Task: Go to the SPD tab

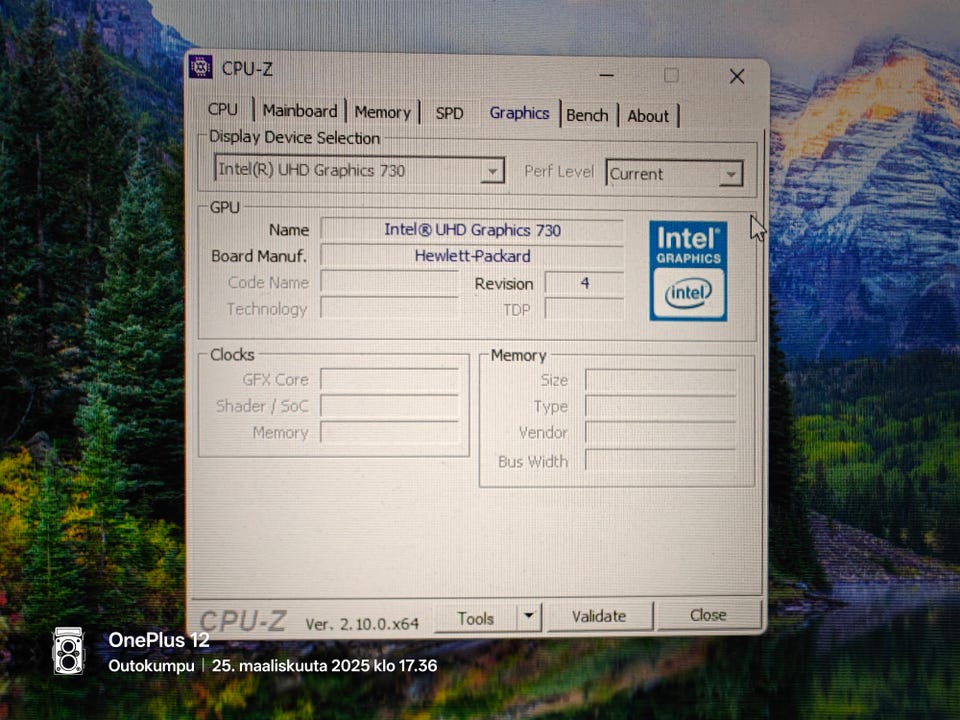Action: click(449, 113)
